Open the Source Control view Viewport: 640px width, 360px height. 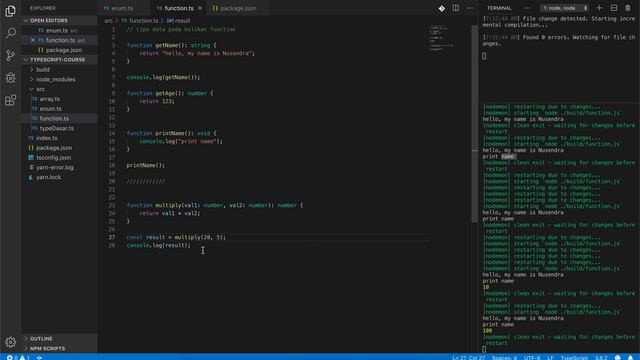click(x=11, y=56)
